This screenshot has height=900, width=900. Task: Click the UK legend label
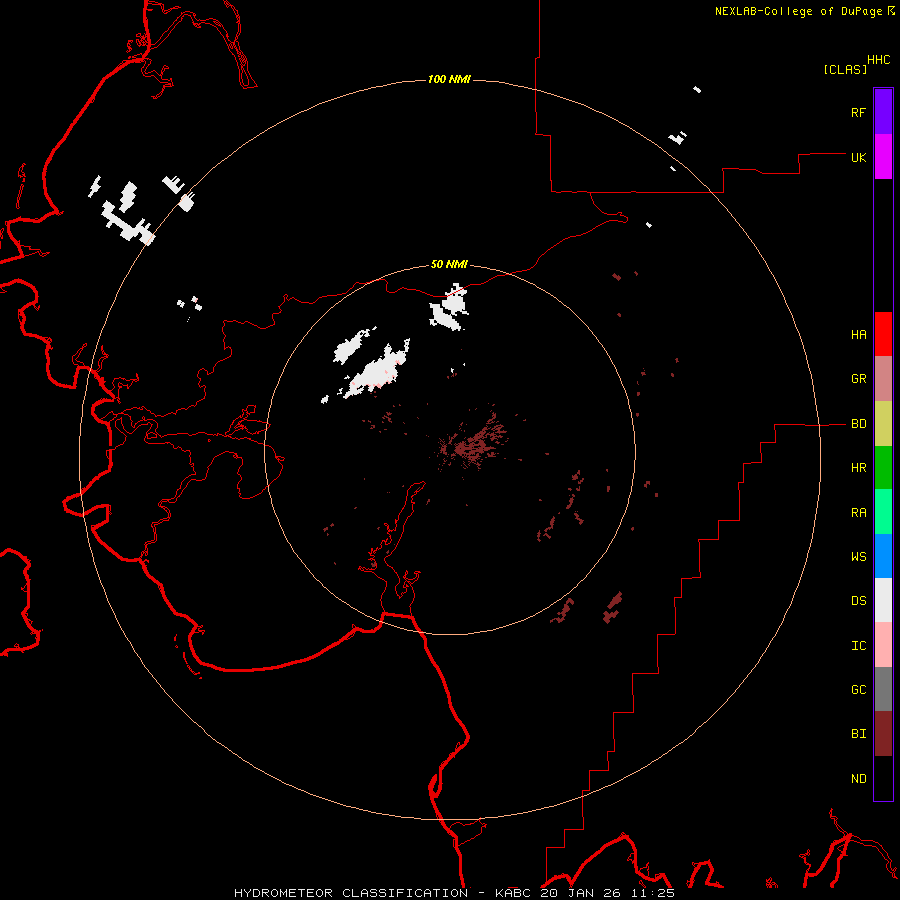click(858, 157)
